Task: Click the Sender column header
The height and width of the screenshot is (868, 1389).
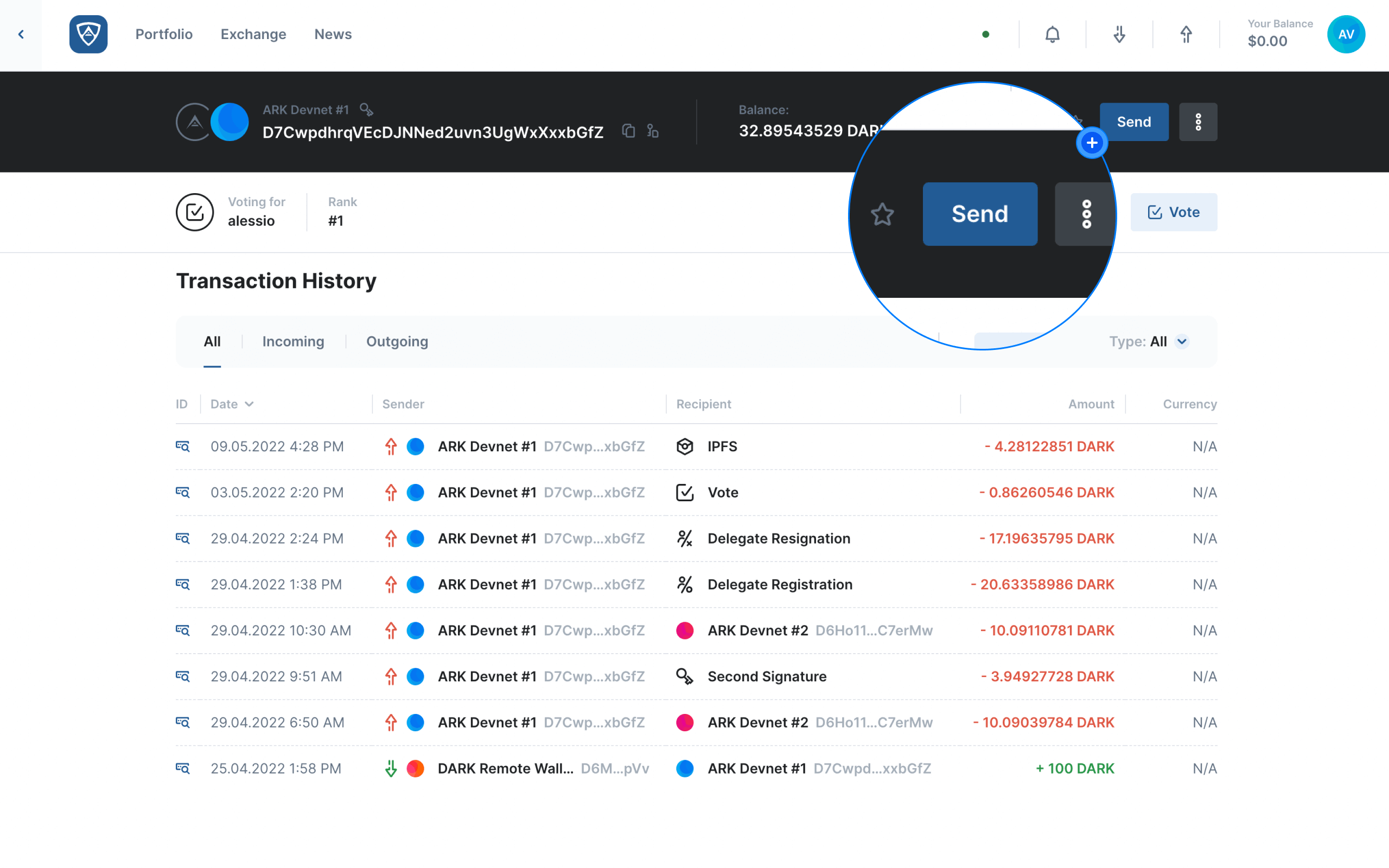Action: click(403, 404)
